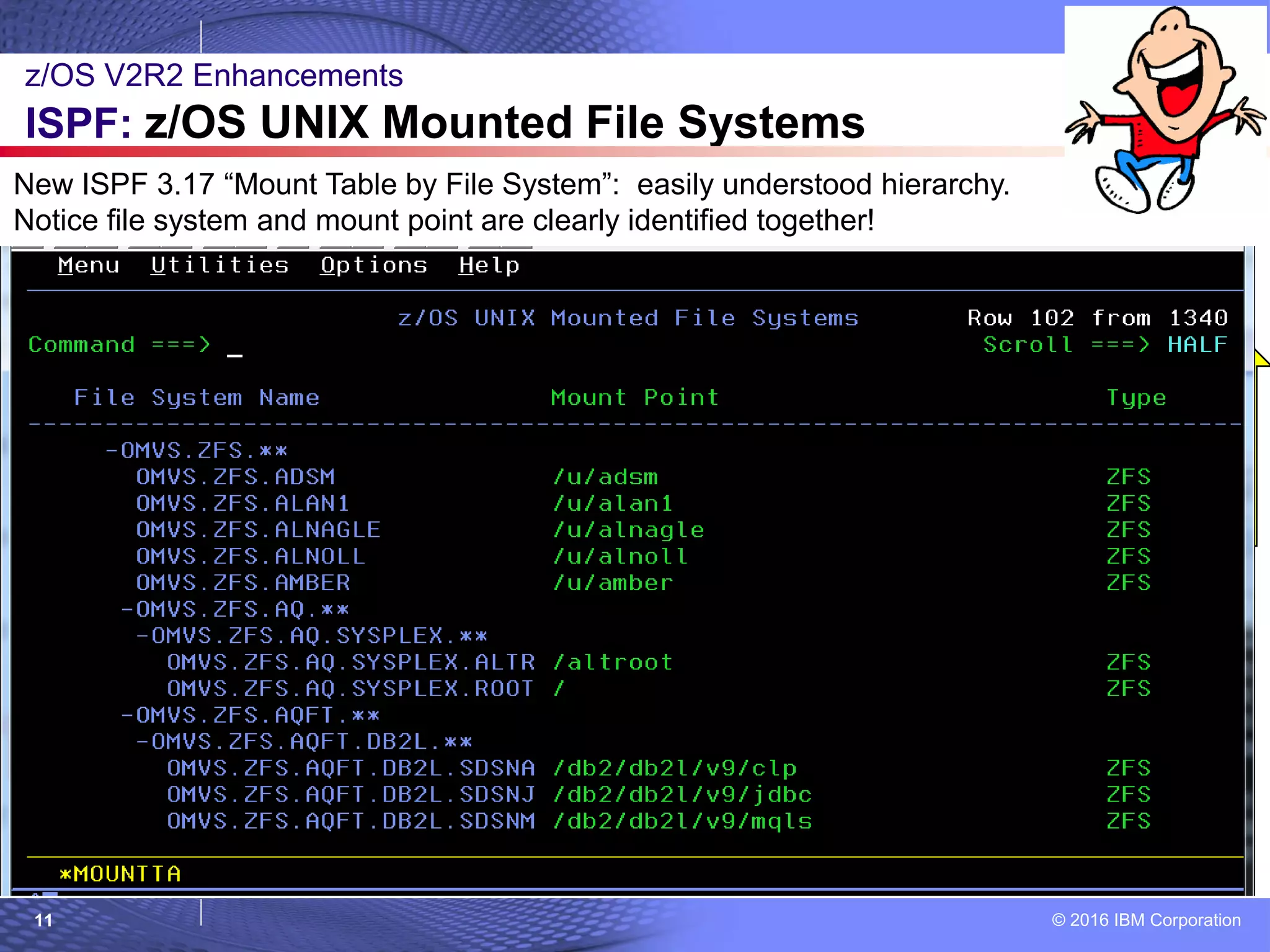The width and height of the screenshot is (1270, 952).
Task: Collapse the OMVS.ZFS.AQFT.** node
Action: (x=127, y=716)
